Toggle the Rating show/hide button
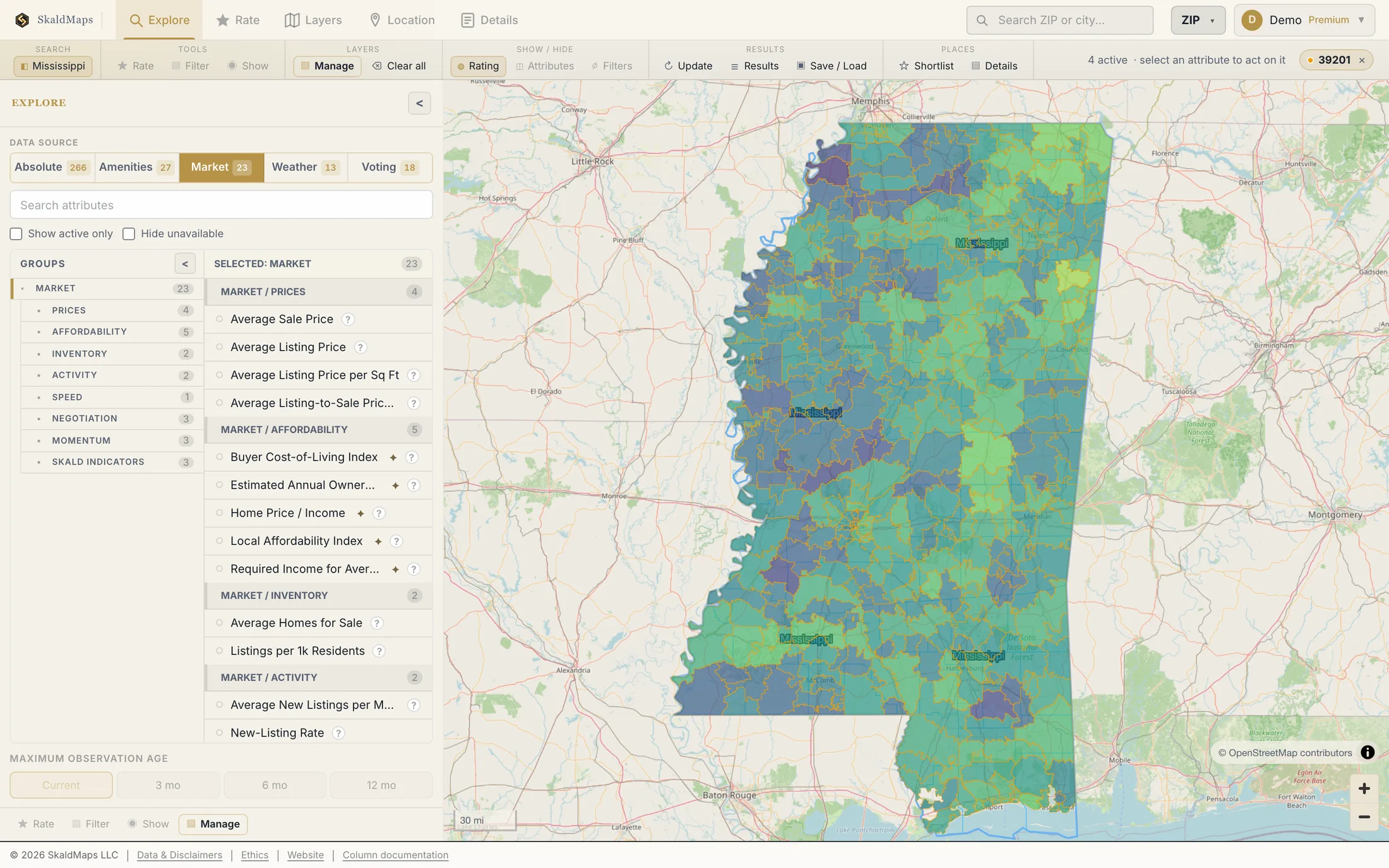1389x868 pixels. pos(478,66)
